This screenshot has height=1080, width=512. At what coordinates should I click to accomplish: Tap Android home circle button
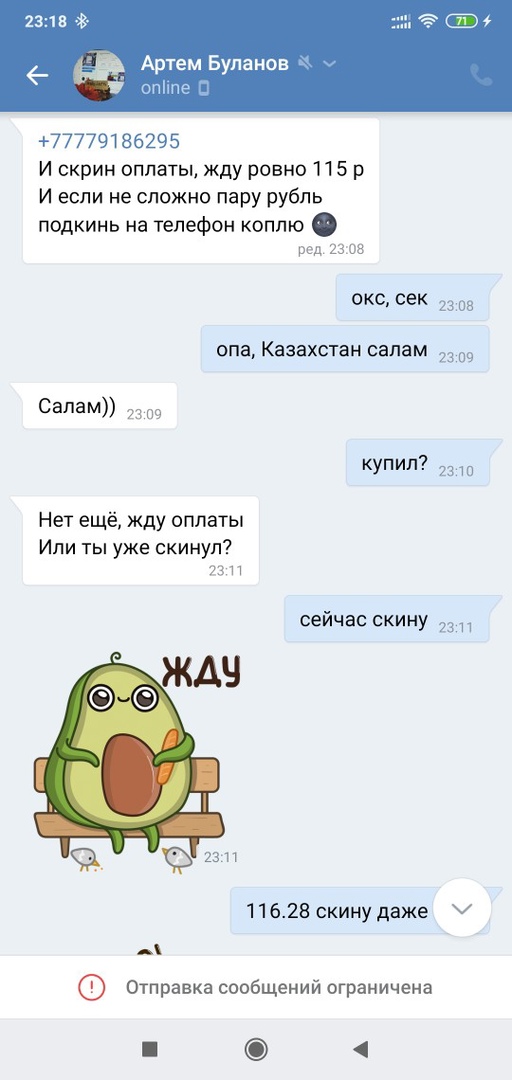(x=256, y=1049)
